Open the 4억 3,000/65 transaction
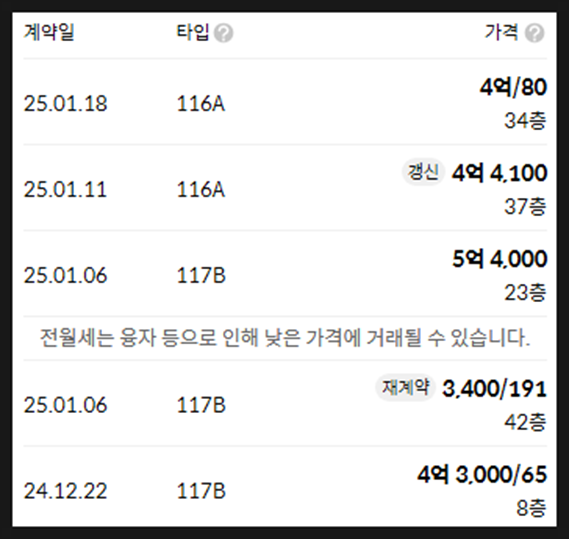 [482, 475]
